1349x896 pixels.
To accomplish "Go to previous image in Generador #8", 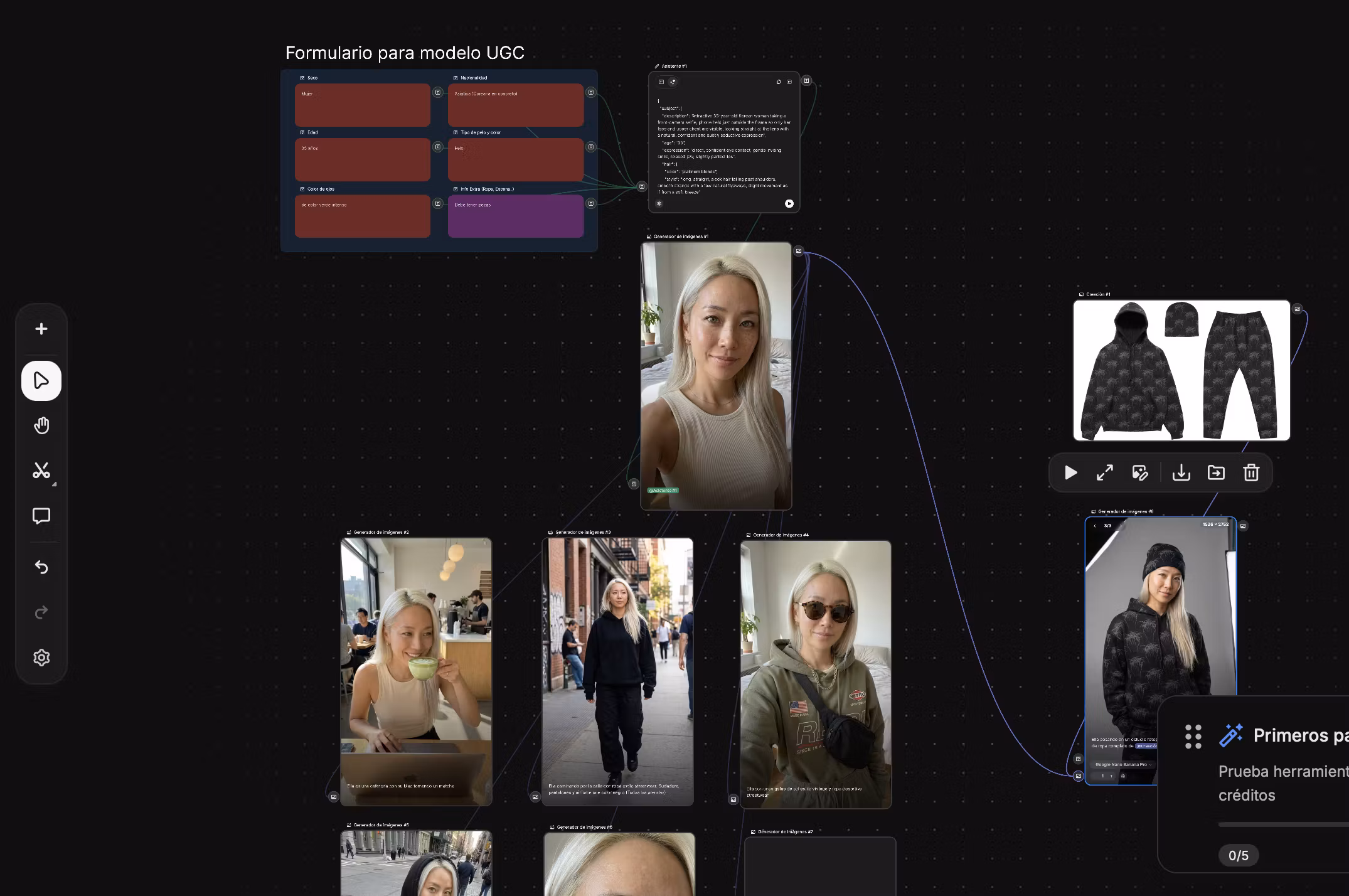I will coord(1095,526).
